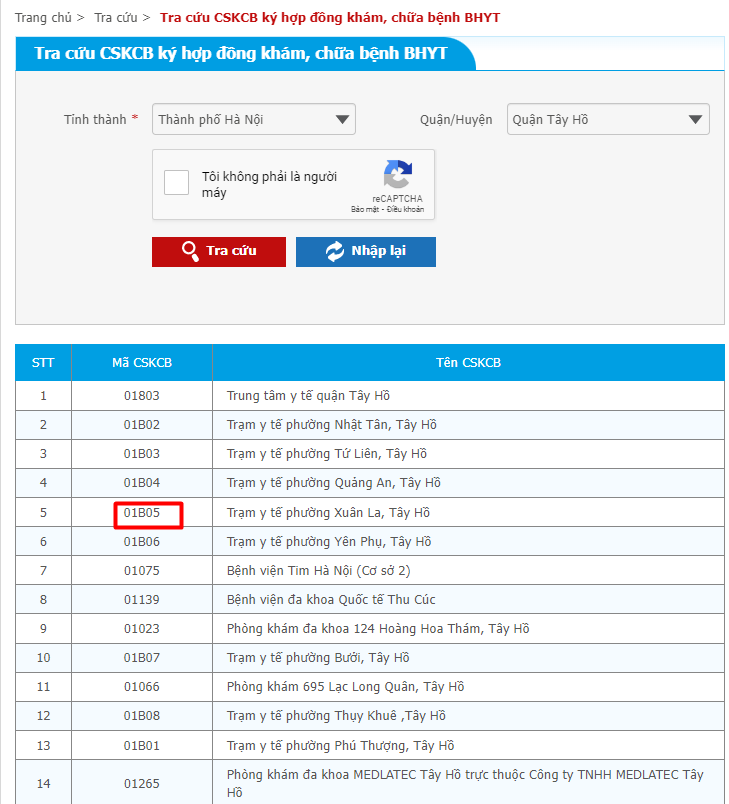Expand the Quận/Huyện dropdown

608,119
